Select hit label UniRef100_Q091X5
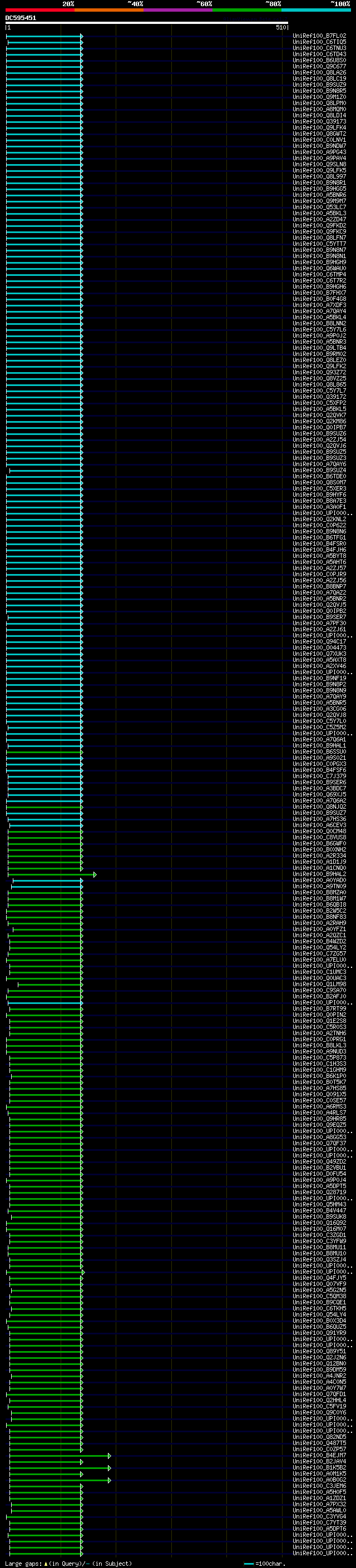The height and width of the screenshot is (1568, 356). (x=319, y=1095)
